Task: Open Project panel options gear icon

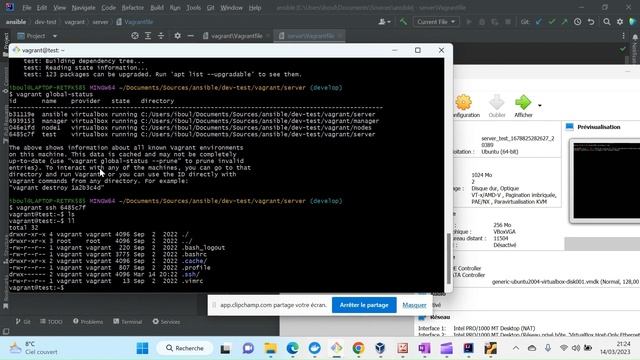Action: coord(177,36)
